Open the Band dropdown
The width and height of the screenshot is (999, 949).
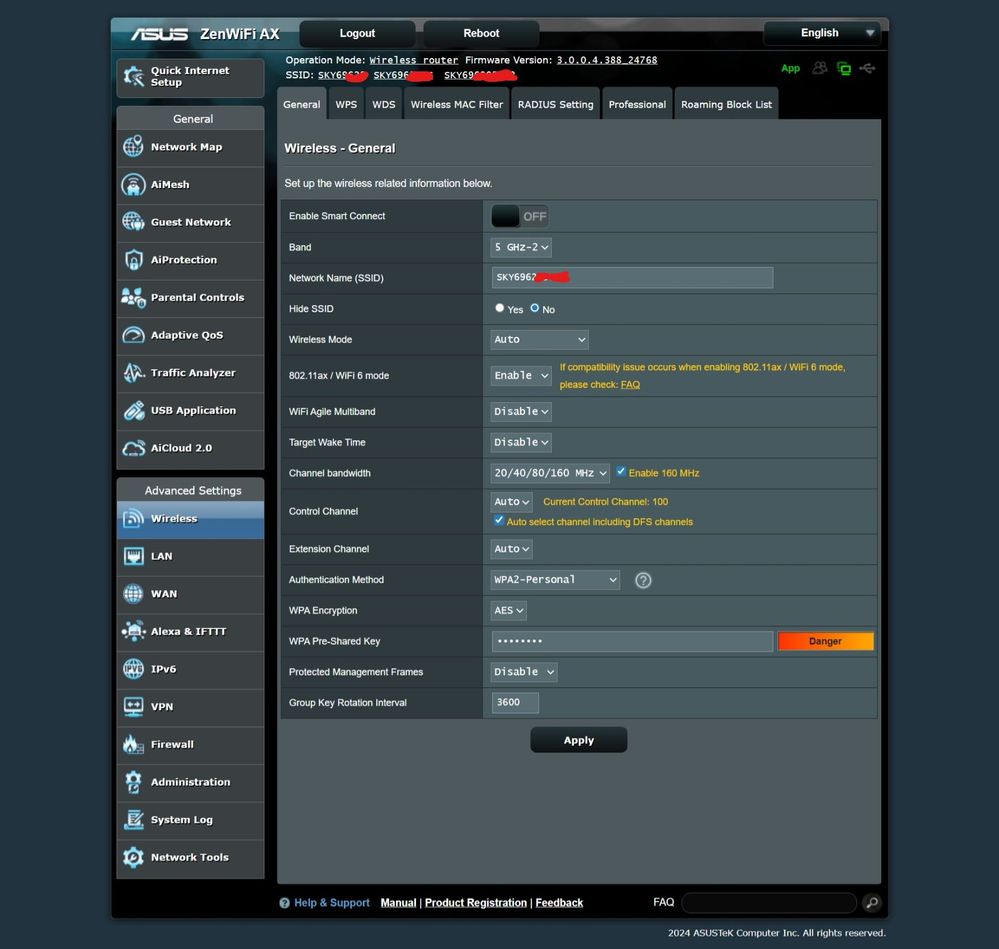coord(520,247)
